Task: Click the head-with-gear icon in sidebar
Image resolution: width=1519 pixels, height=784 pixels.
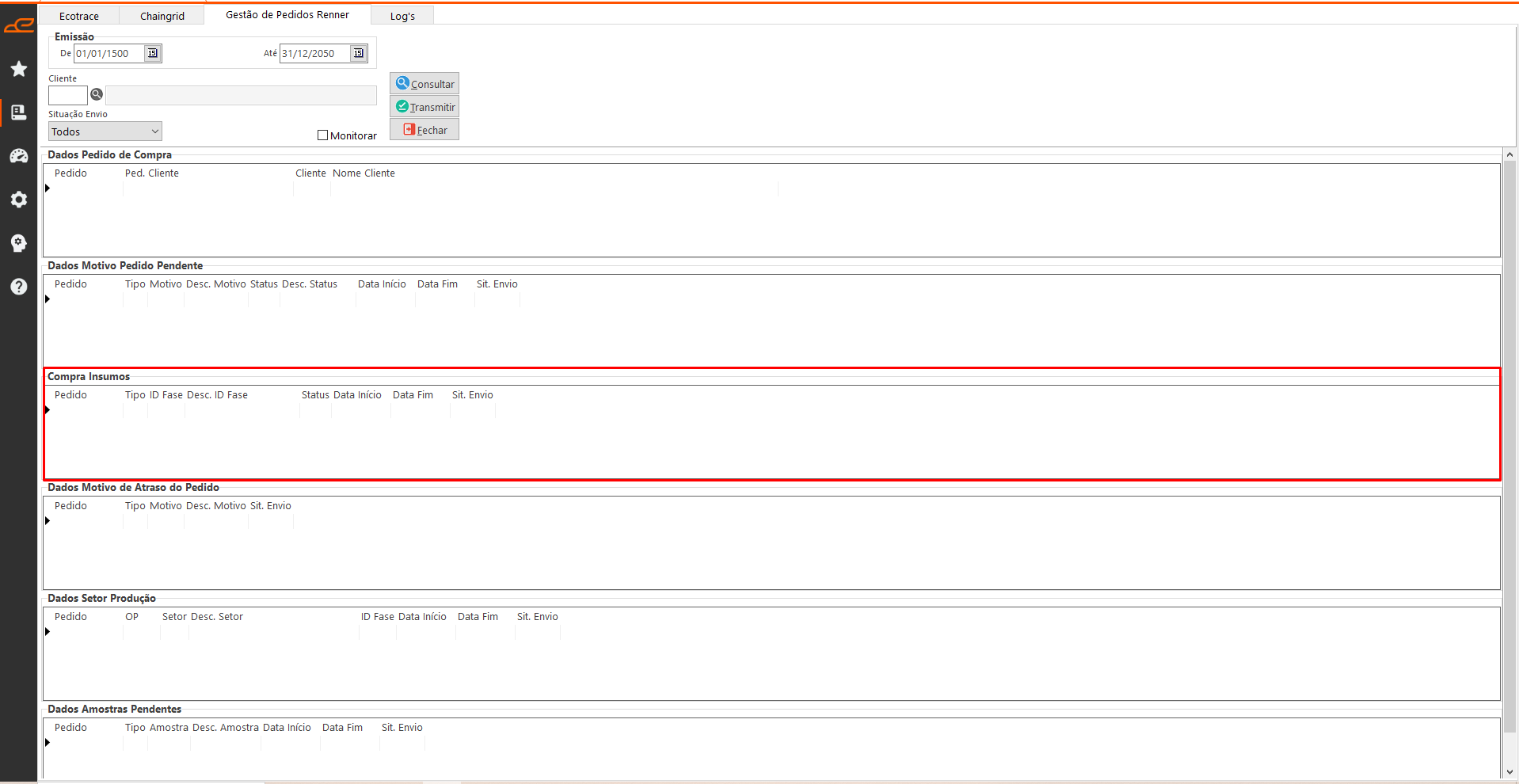Action: [19, 243]
